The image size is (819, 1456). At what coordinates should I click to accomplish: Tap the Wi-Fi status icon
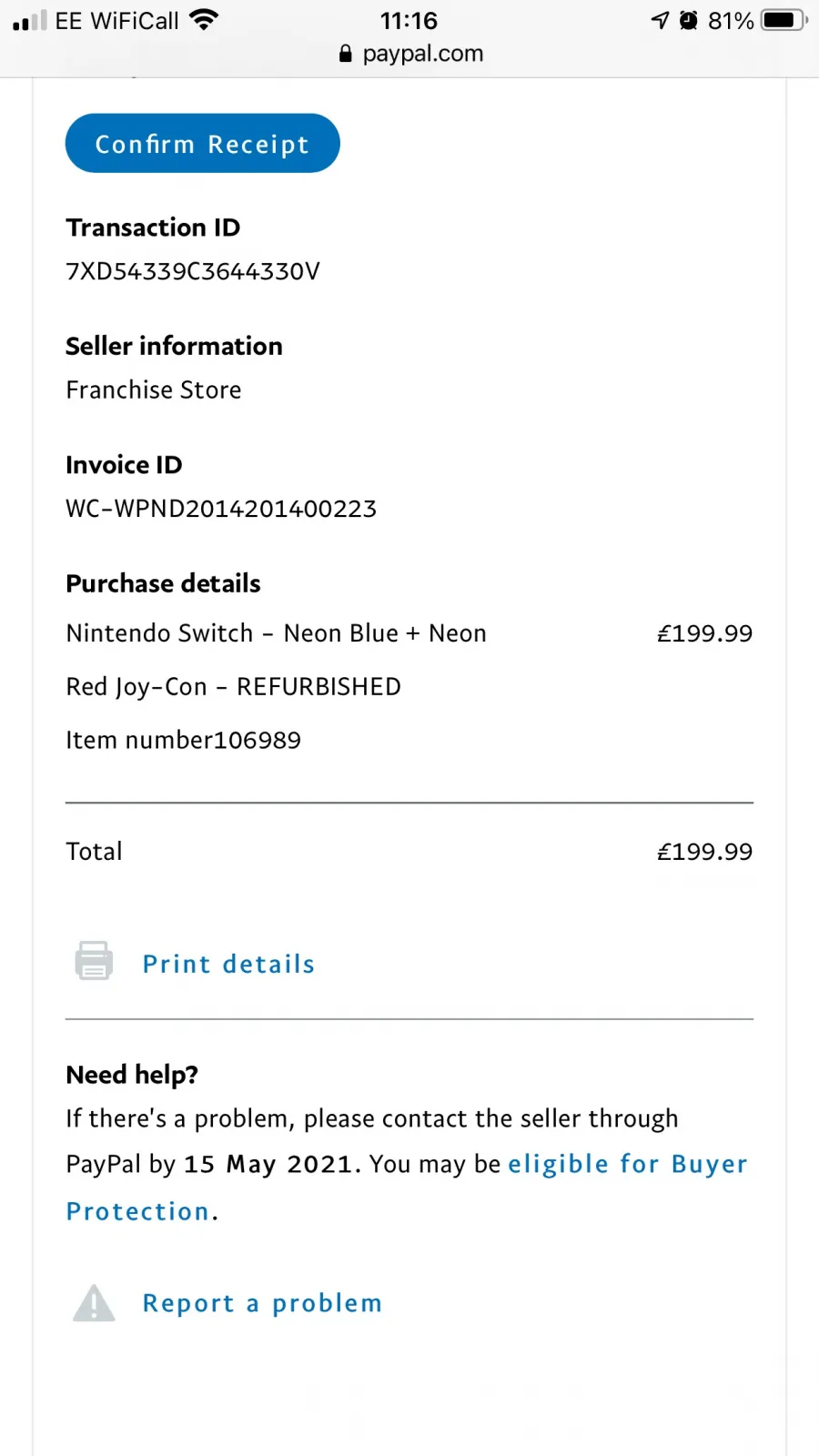(205, 20)
